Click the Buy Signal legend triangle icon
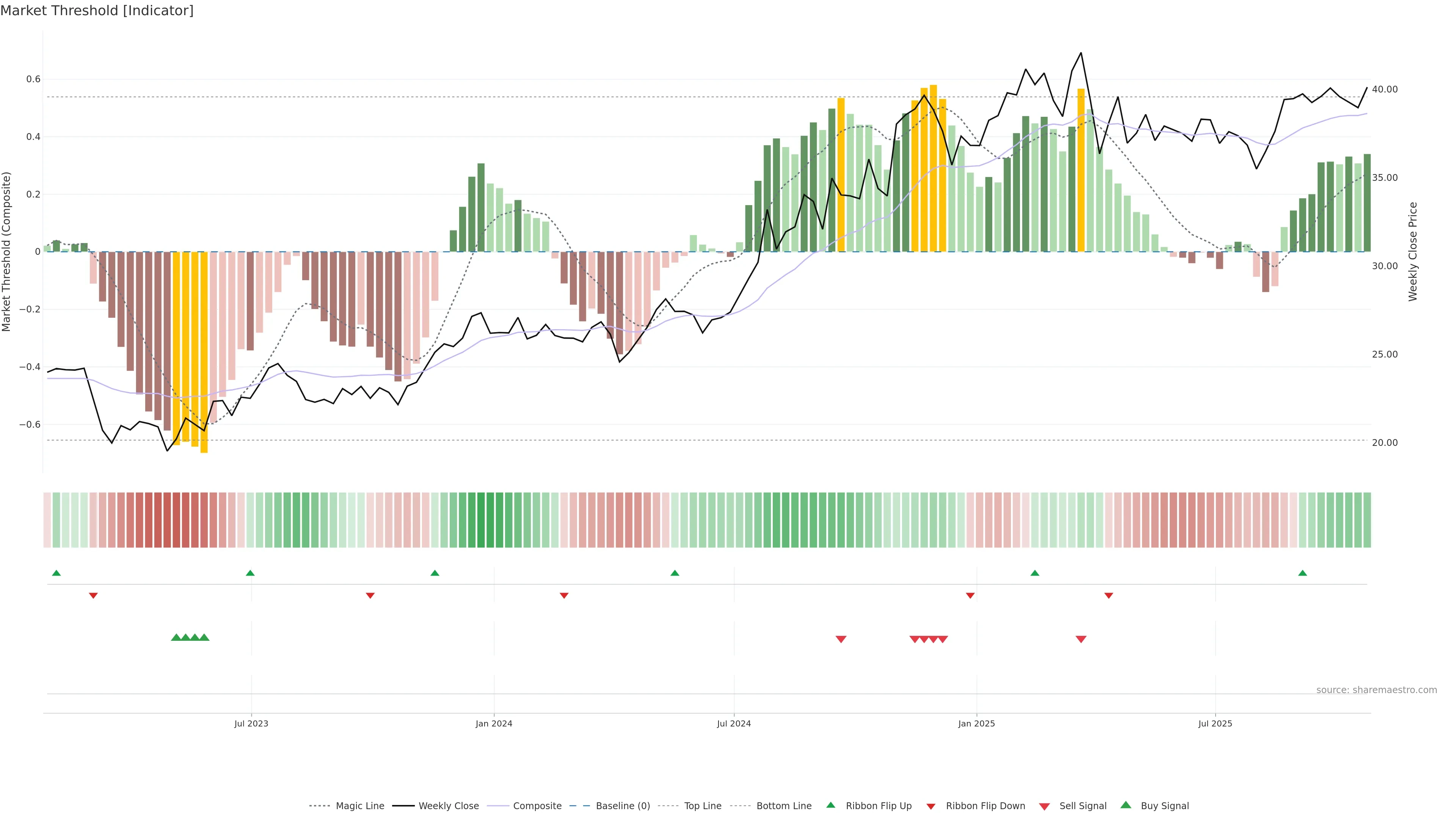Screen dimensions: 1456x819 [1125, 805]
